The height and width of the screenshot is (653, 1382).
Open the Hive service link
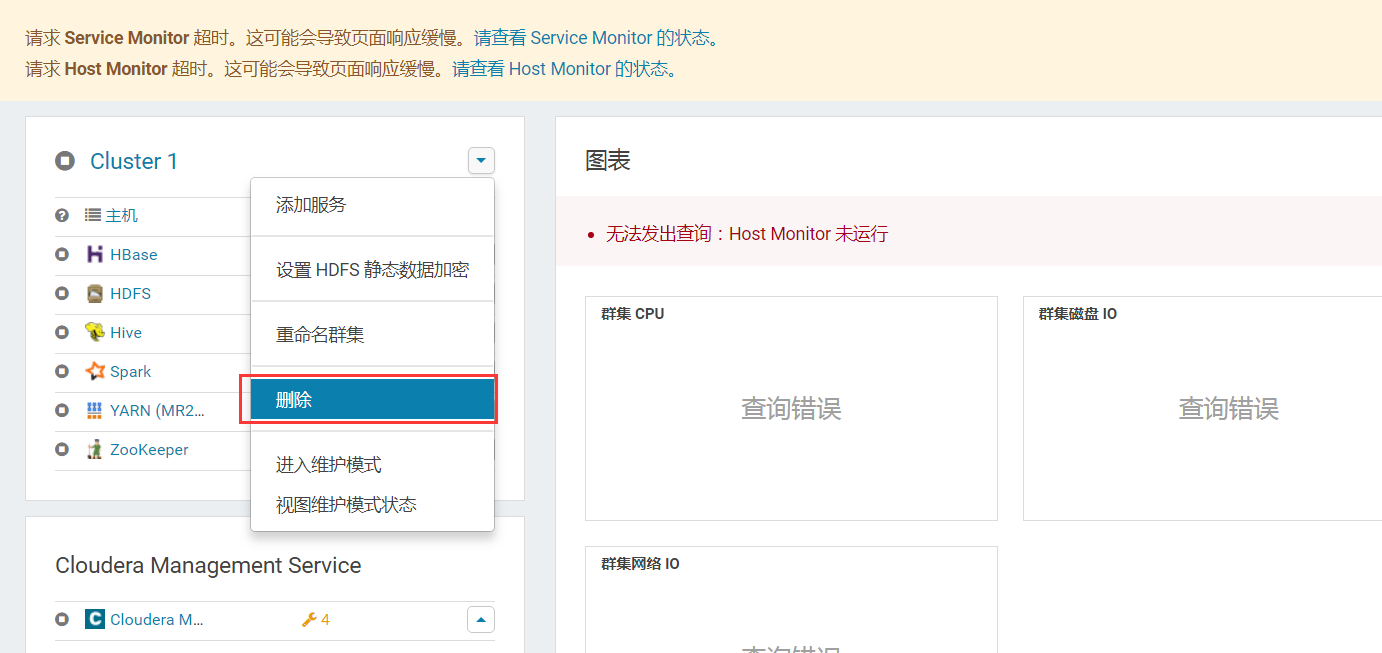(126, 333)
